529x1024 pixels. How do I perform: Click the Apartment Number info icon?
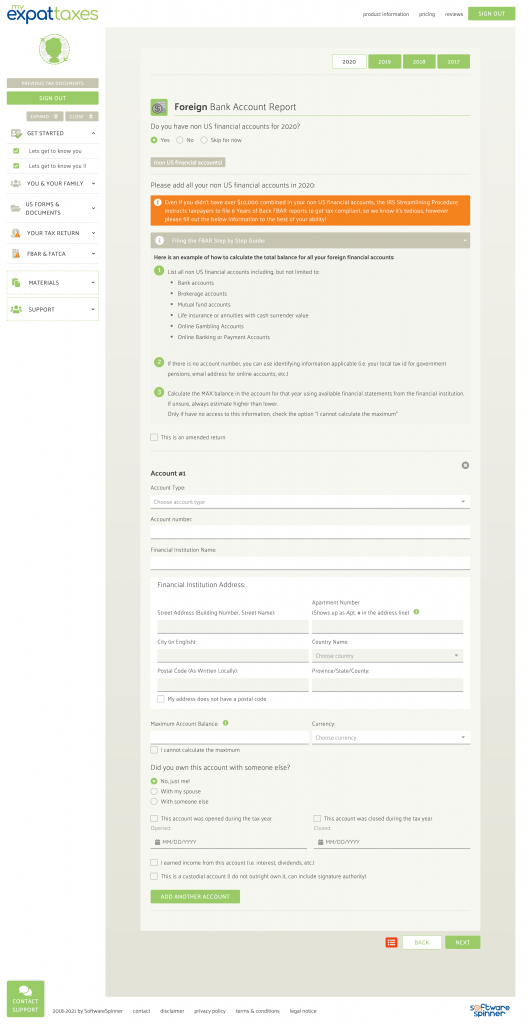coord(416,612)
